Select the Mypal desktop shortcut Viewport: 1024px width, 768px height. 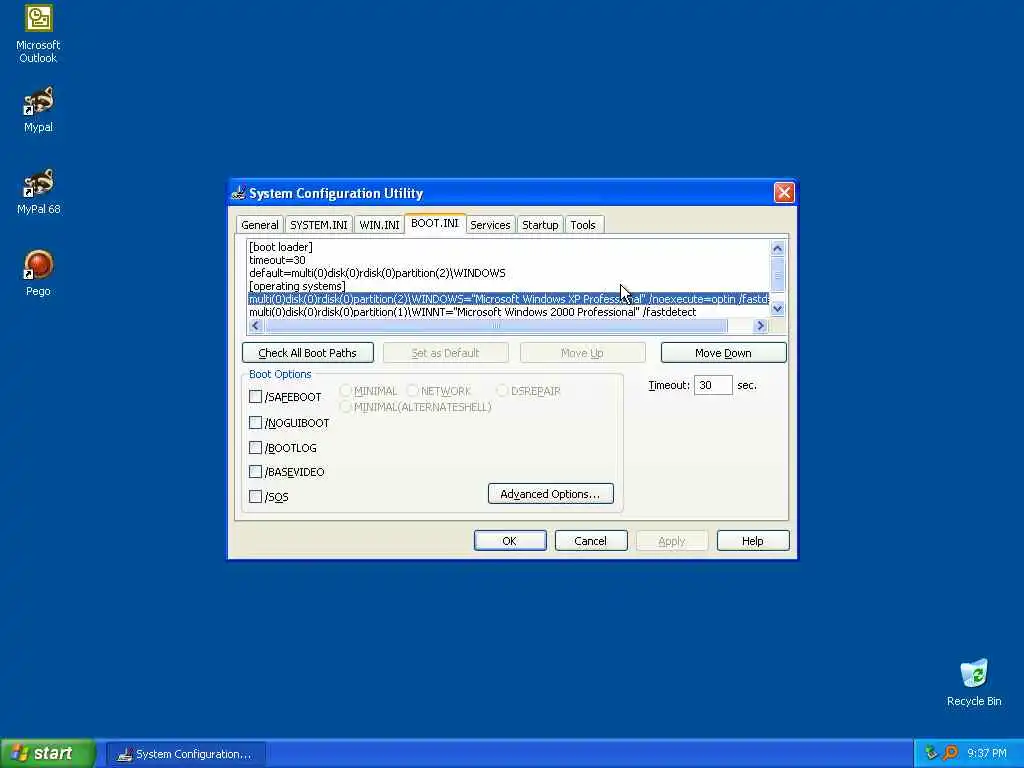(x=39, y=110)
